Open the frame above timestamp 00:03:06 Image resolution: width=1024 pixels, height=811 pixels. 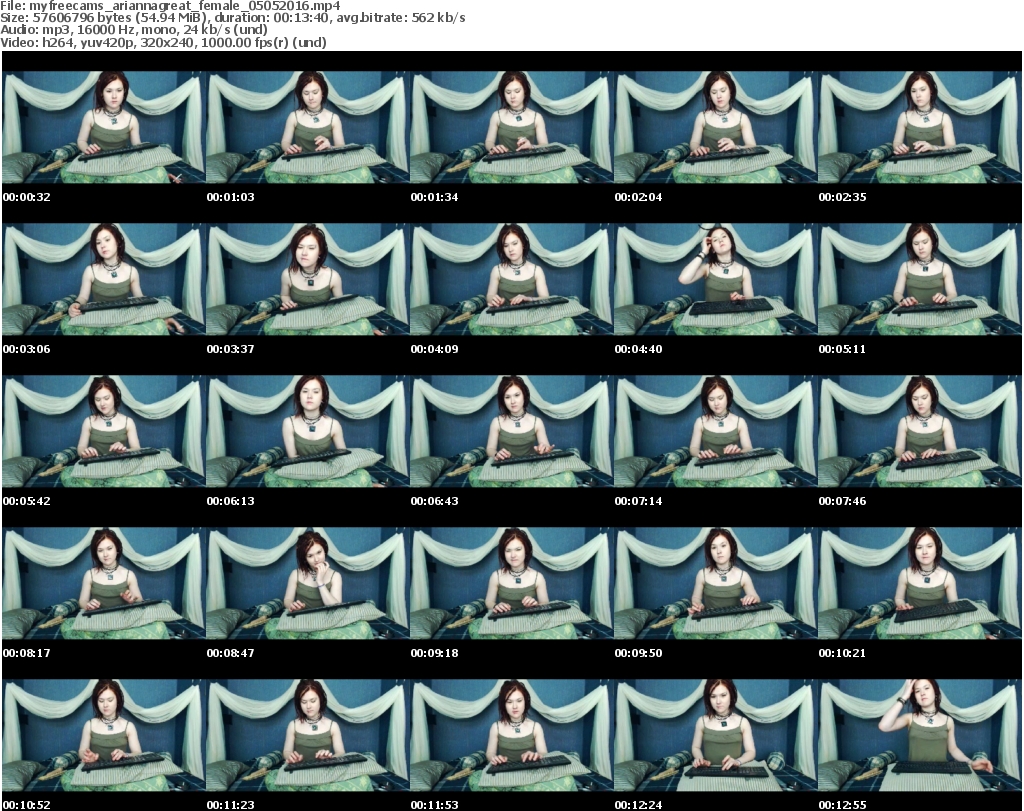point(104,279)
